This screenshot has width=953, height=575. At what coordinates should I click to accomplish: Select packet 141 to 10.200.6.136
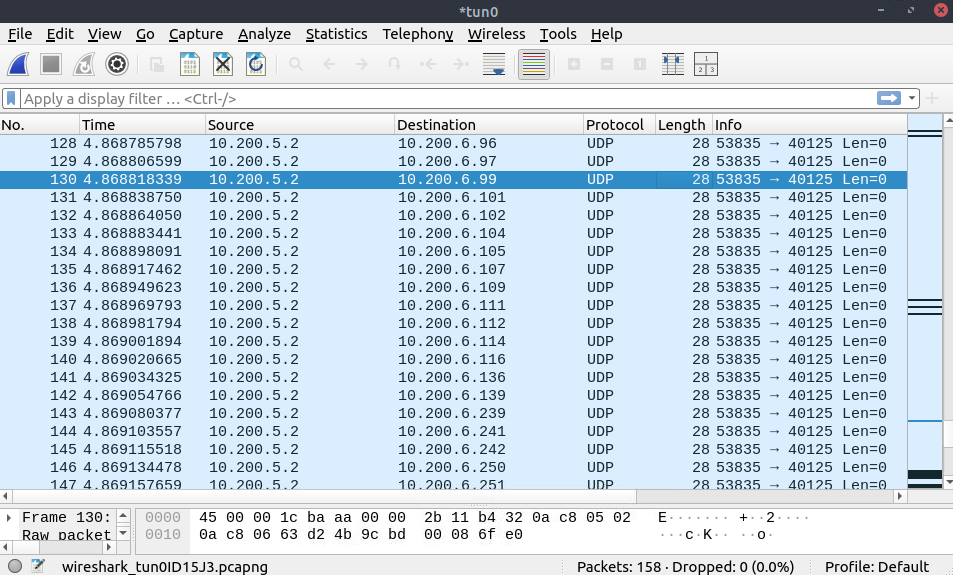[x=453, y=377]
